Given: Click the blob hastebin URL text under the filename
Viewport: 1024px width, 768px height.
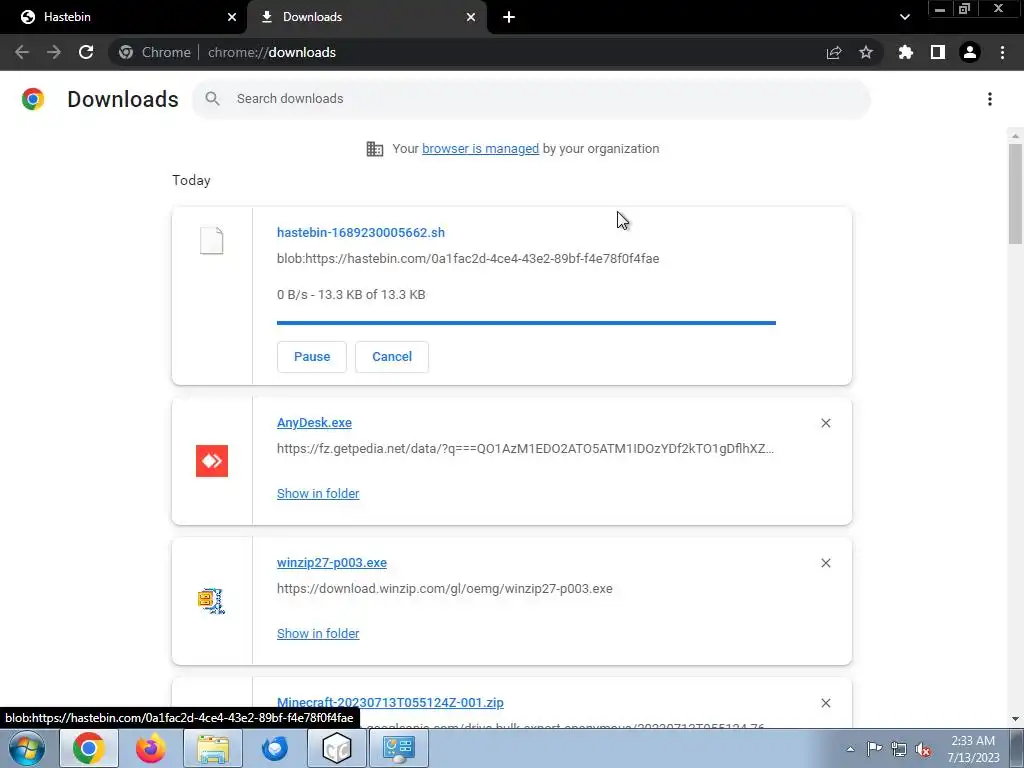Looking at the screenshot, I should (x=468, y=259).
